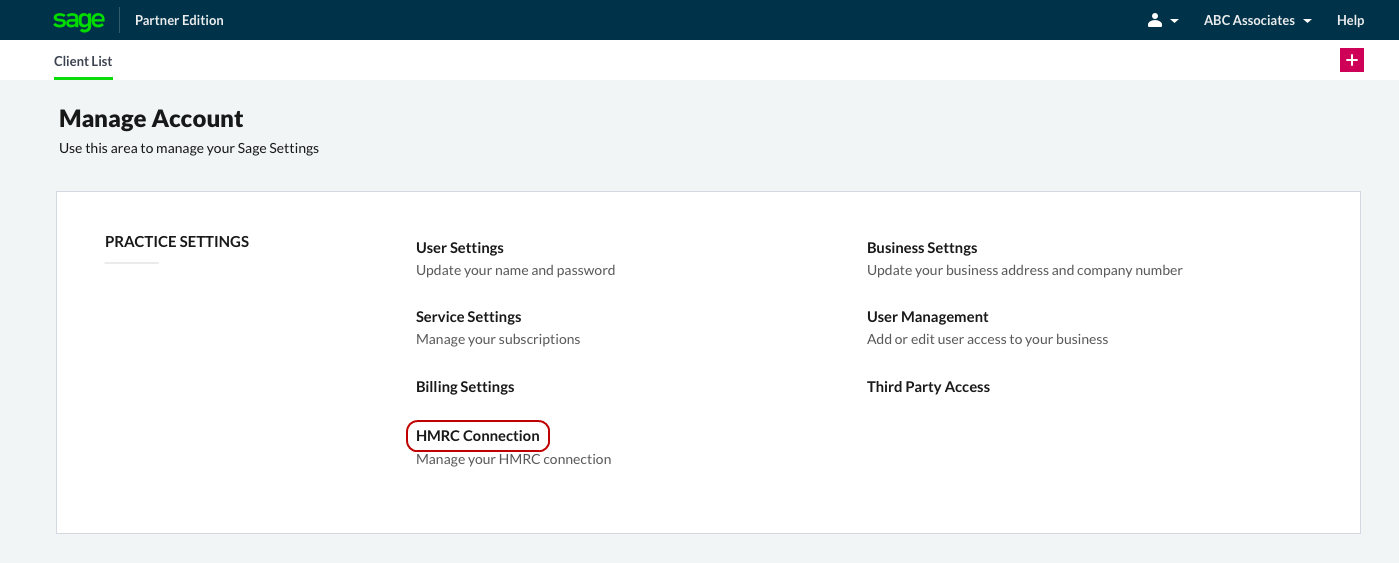This screenshot has height=563, width=1399.
Task: Open User Settings
Action: click(x=460, y=248)
